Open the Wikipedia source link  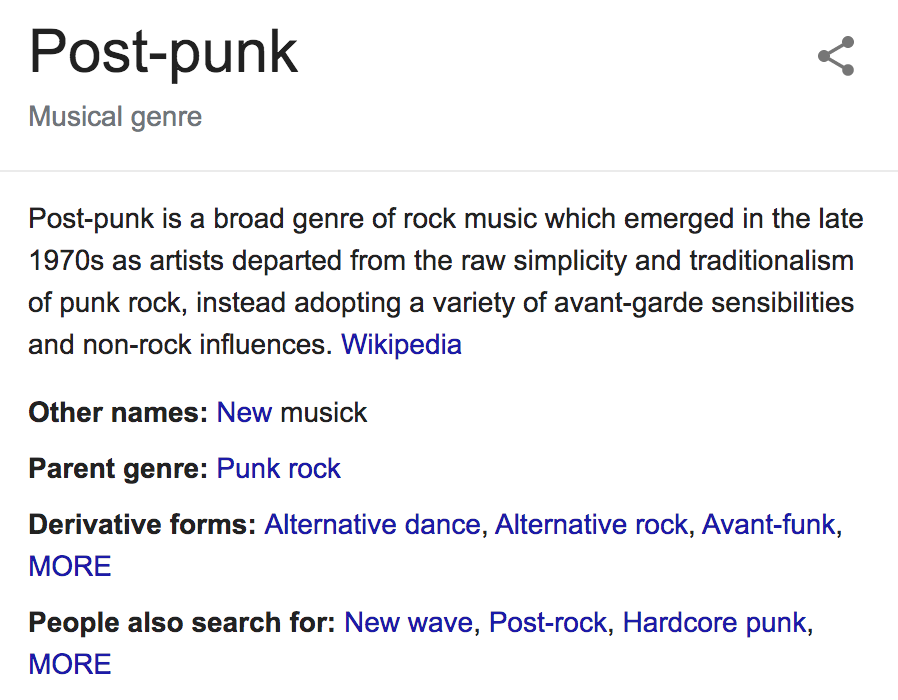click(x=401, y=345)
